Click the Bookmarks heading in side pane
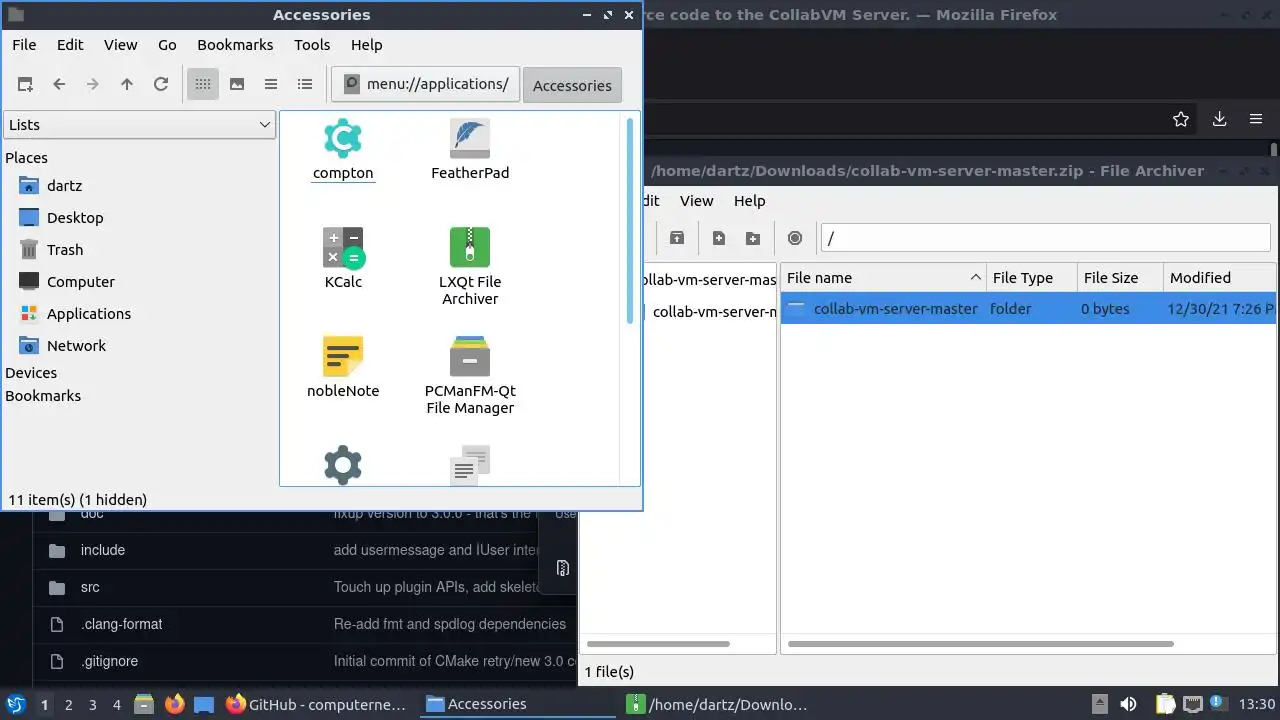Viewport: 1280px width, 720px height. pos(43,396)
